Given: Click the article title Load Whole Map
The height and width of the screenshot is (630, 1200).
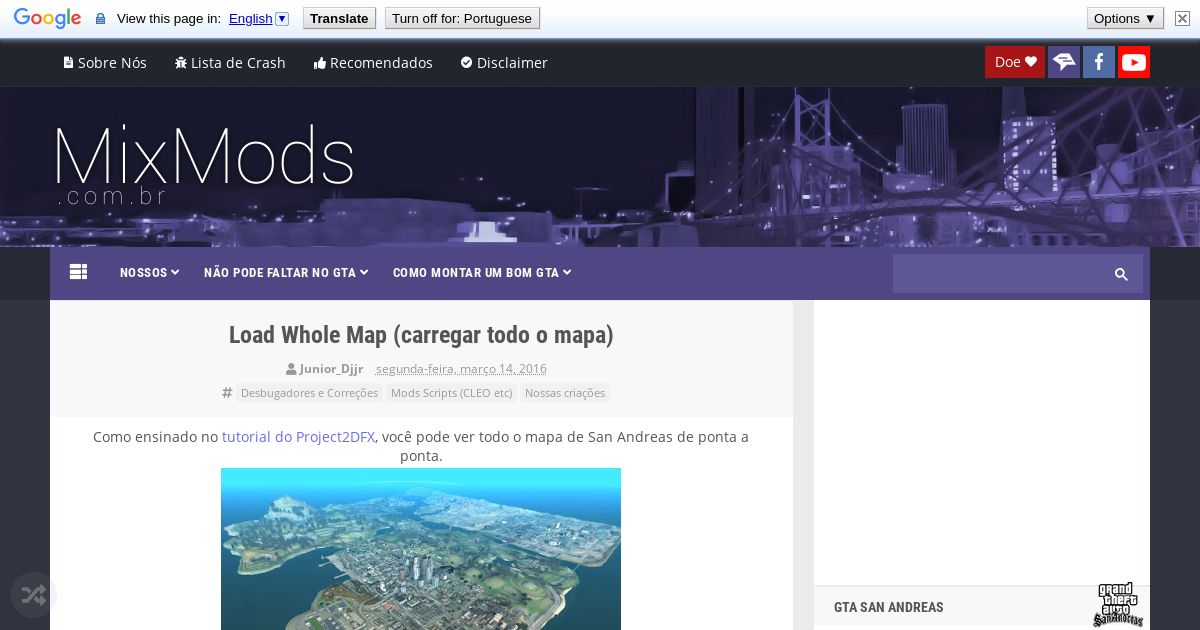Looking at the screenshot, I should (x=421, y=335).
